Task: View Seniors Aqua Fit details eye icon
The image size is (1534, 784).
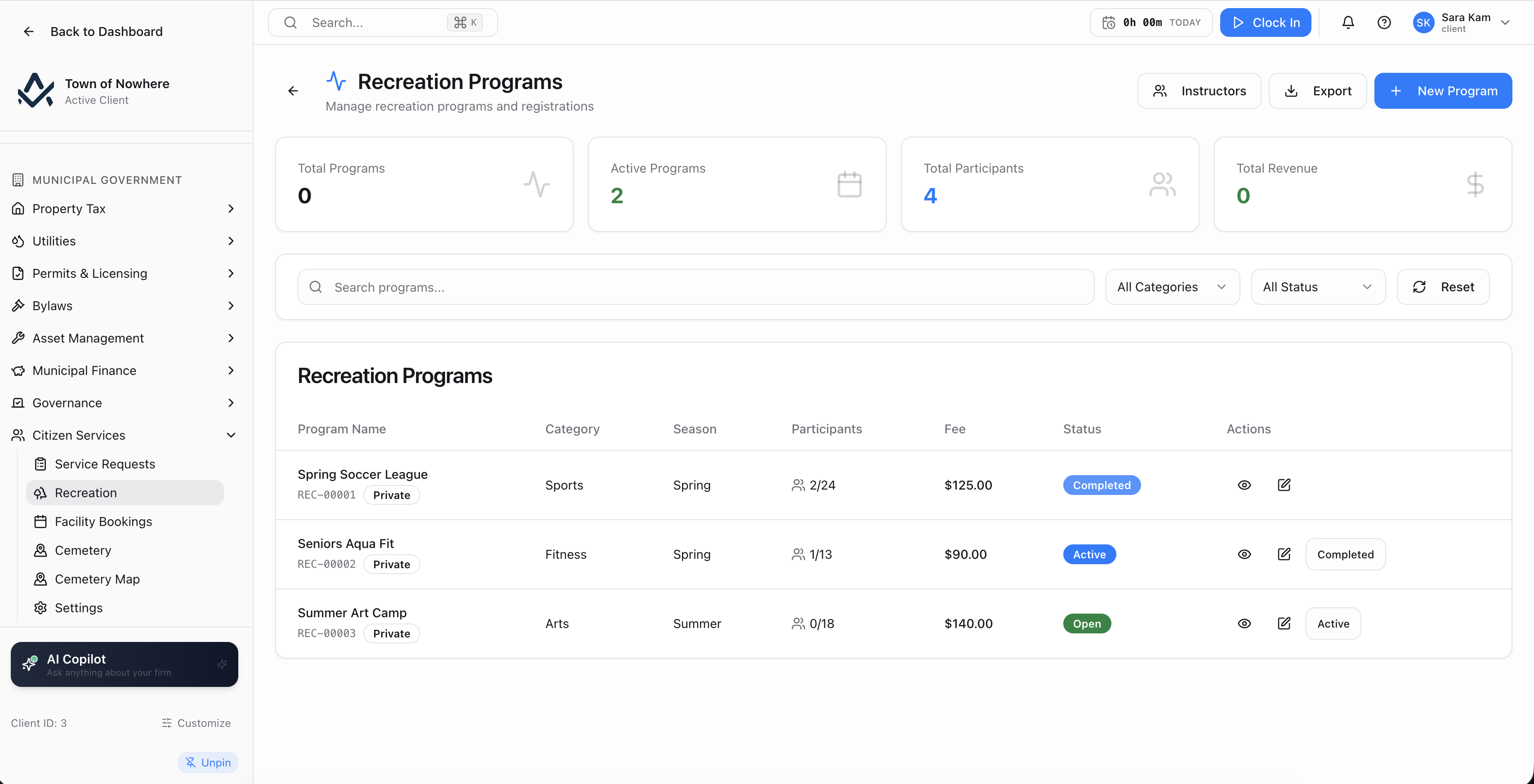Action: (1244, 554)
